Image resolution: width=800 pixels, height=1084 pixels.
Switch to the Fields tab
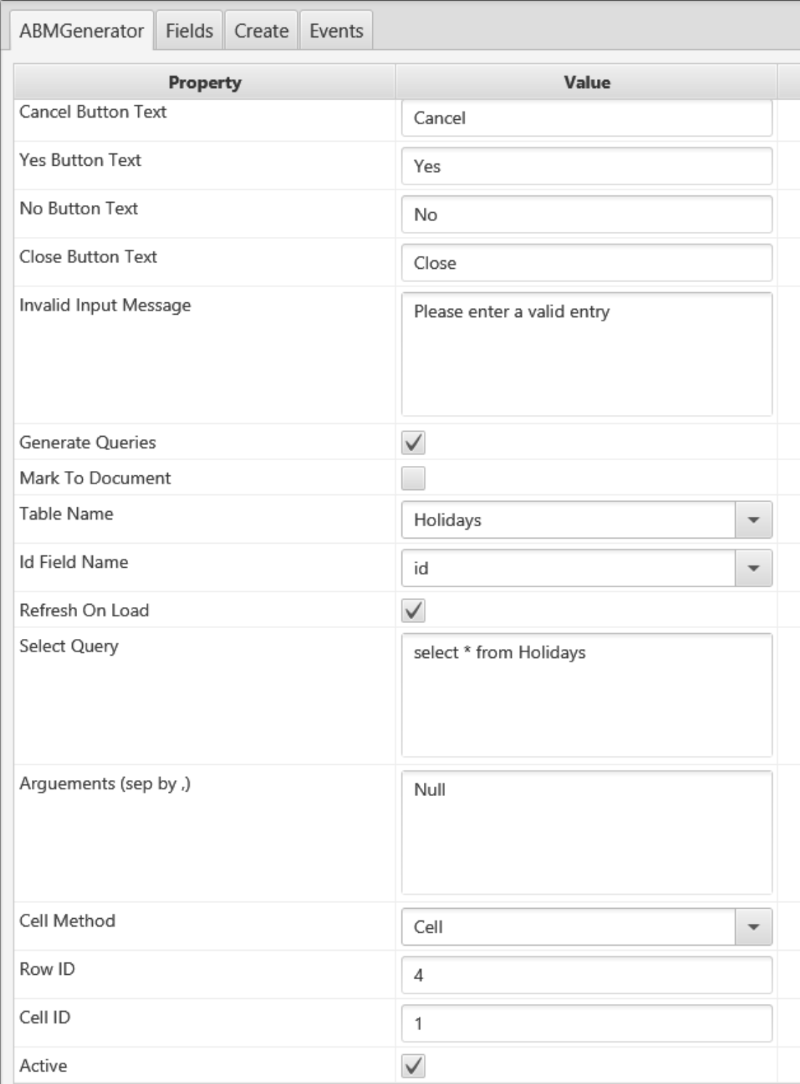point(189,31)
